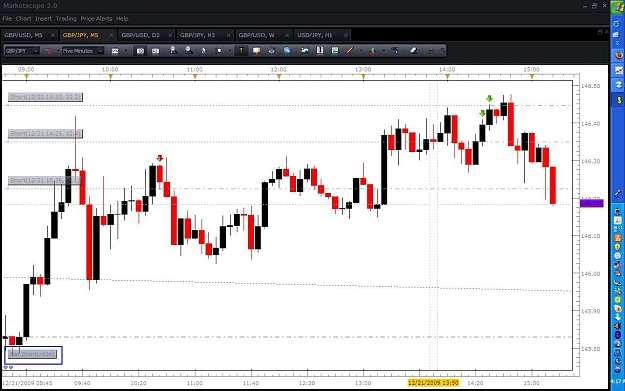
Task: Close the GBP/USD, M5 tab
Action: tap(53, 35)
